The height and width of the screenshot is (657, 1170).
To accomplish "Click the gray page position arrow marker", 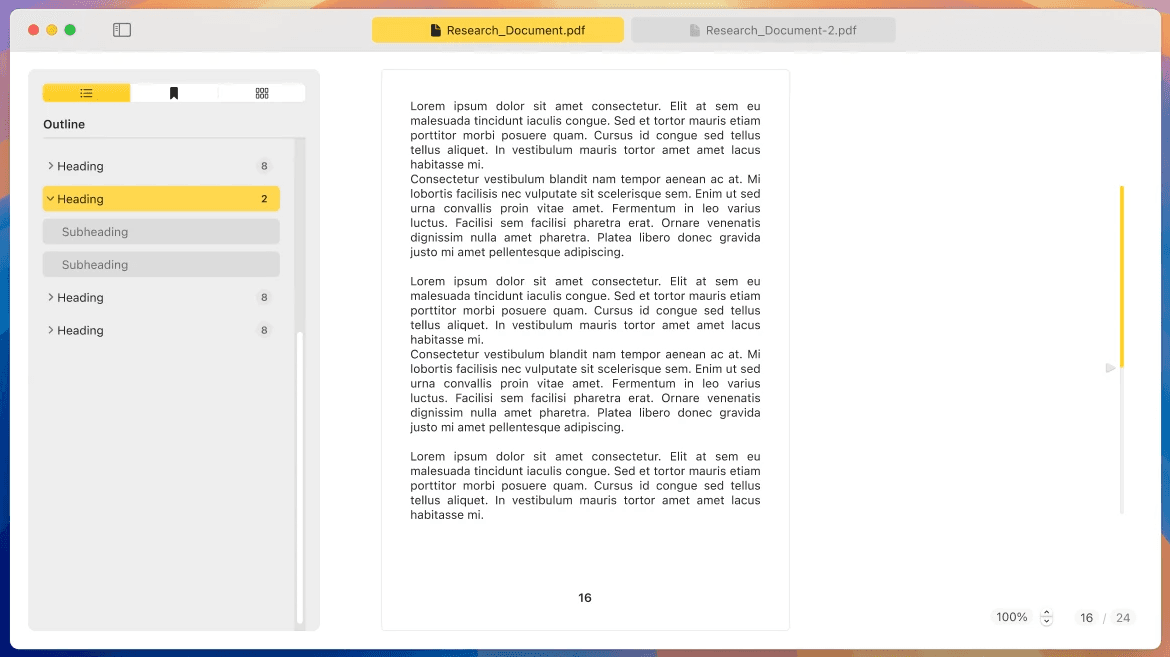I will (1110, 368).
